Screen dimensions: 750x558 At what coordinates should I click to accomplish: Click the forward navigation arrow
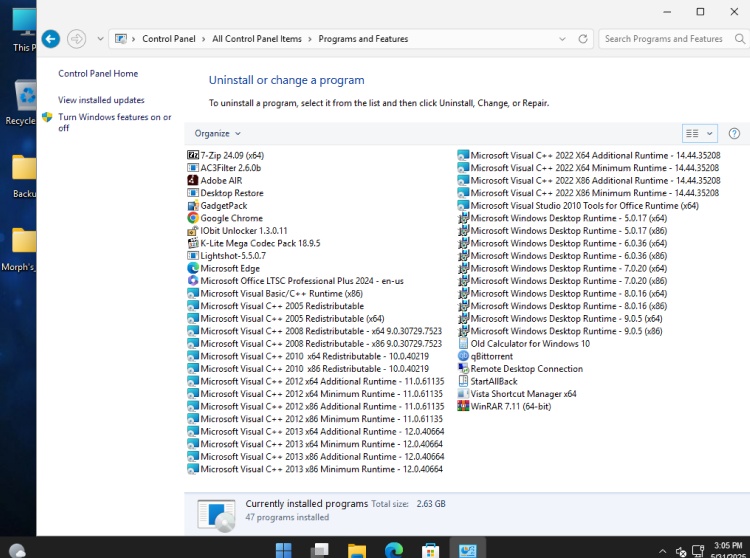click(77, 39)
